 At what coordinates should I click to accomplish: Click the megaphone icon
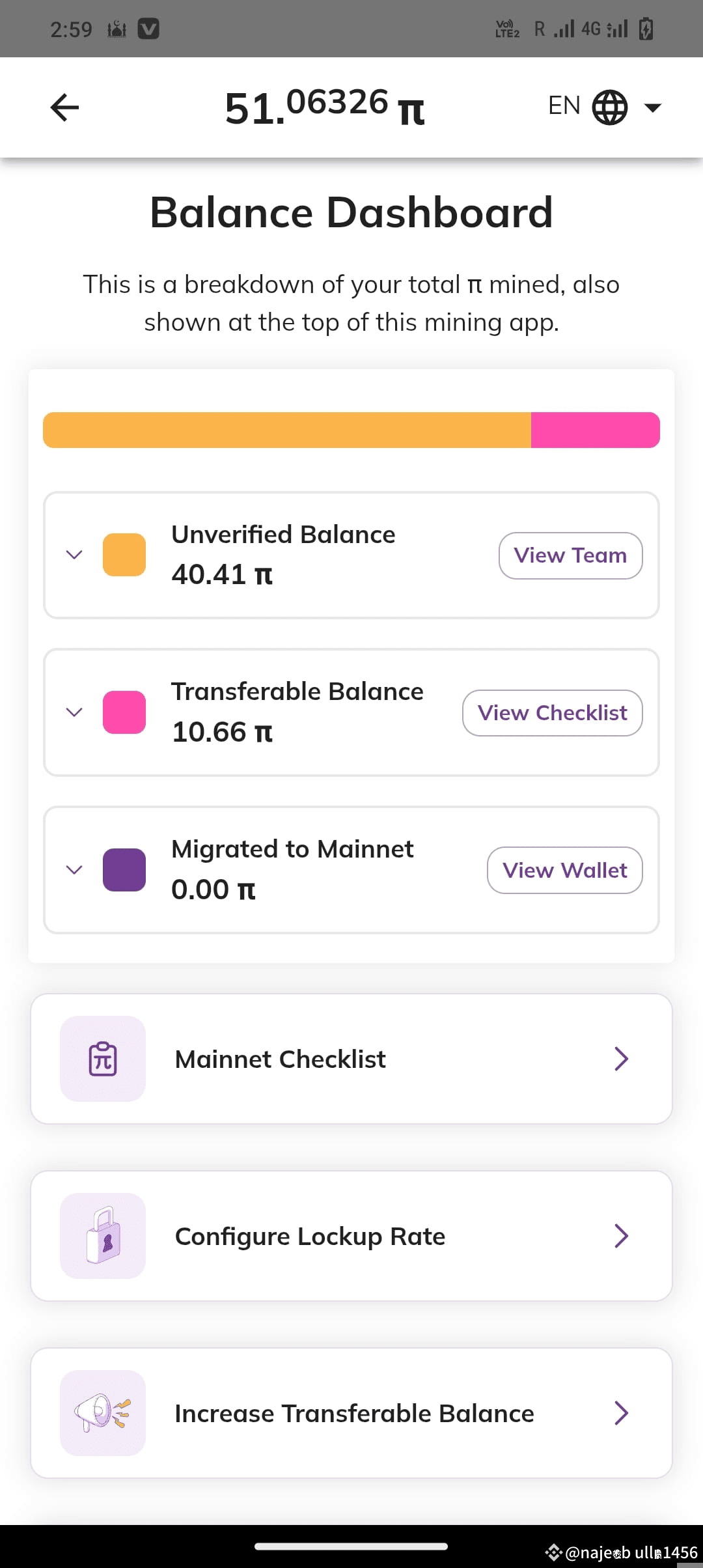[x=103, y=1413]
